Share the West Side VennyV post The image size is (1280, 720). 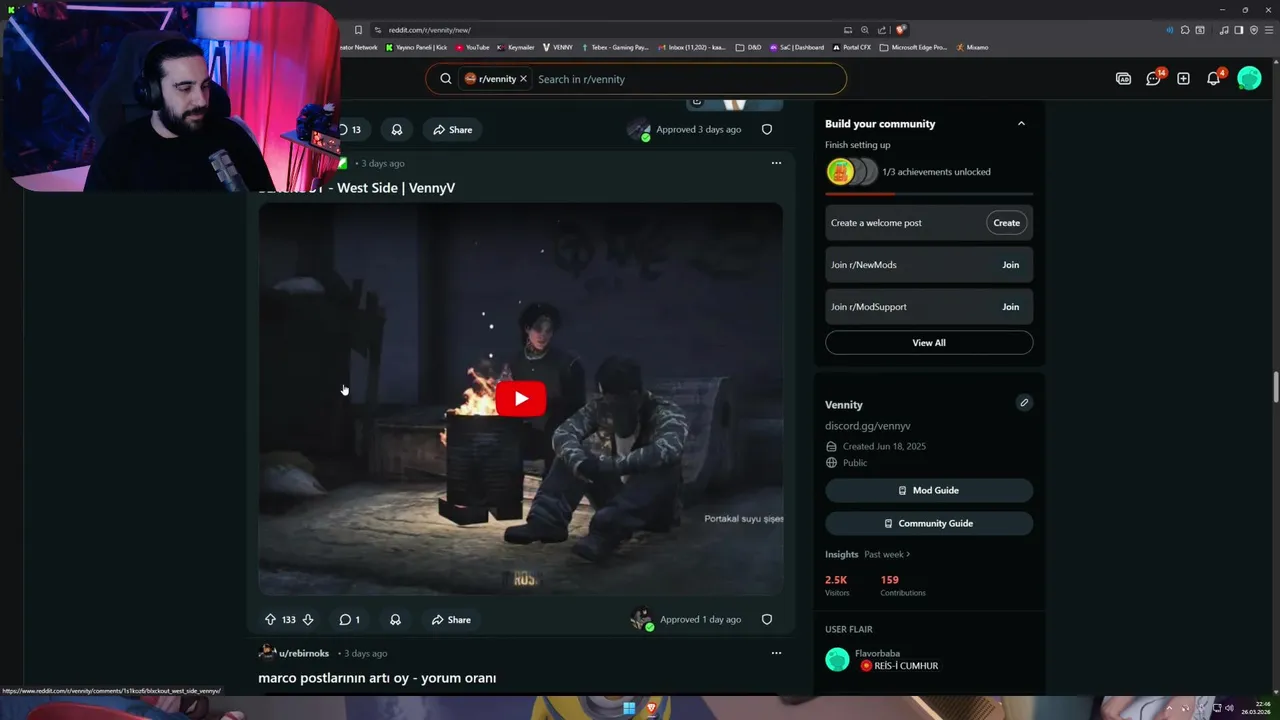tap(451, 620)
